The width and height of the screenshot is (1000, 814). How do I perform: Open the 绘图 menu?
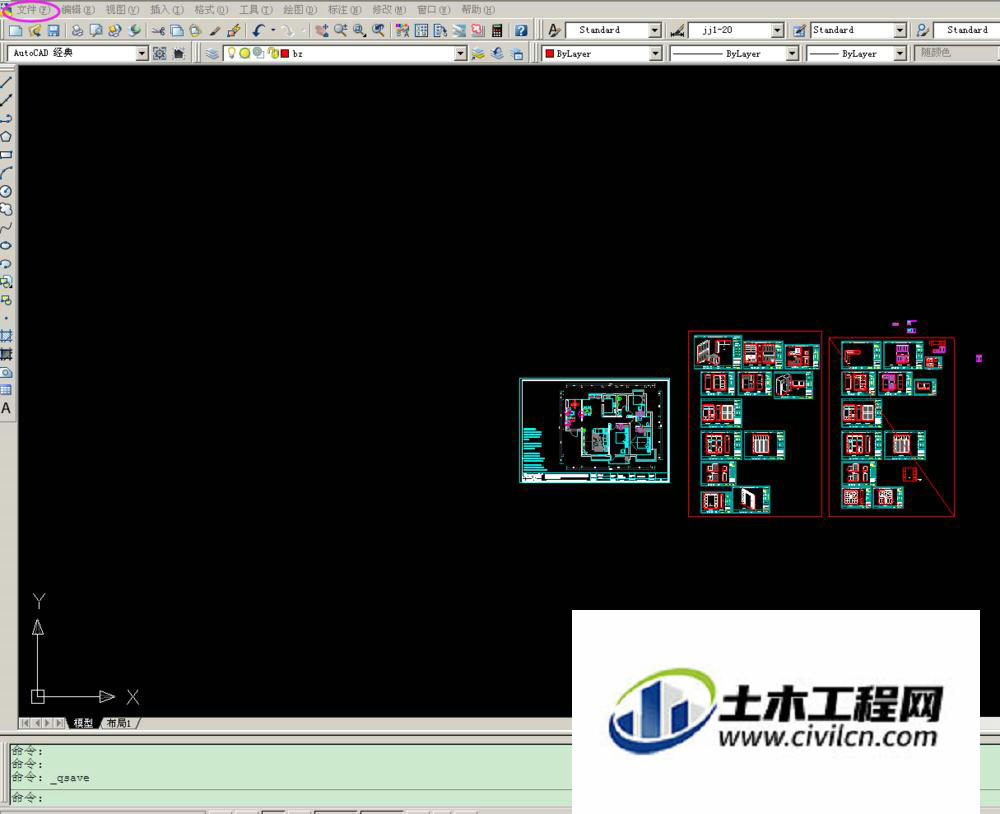click(x=300, y=10)
